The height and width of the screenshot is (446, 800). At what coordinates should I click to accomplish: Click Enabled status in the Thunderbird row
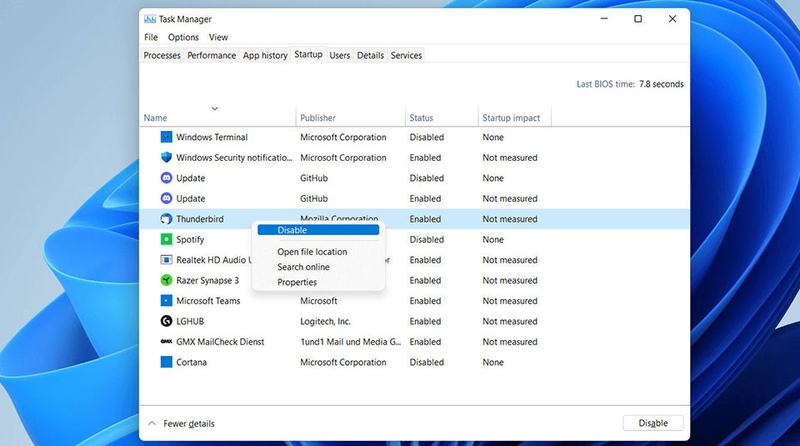(425, 219)
